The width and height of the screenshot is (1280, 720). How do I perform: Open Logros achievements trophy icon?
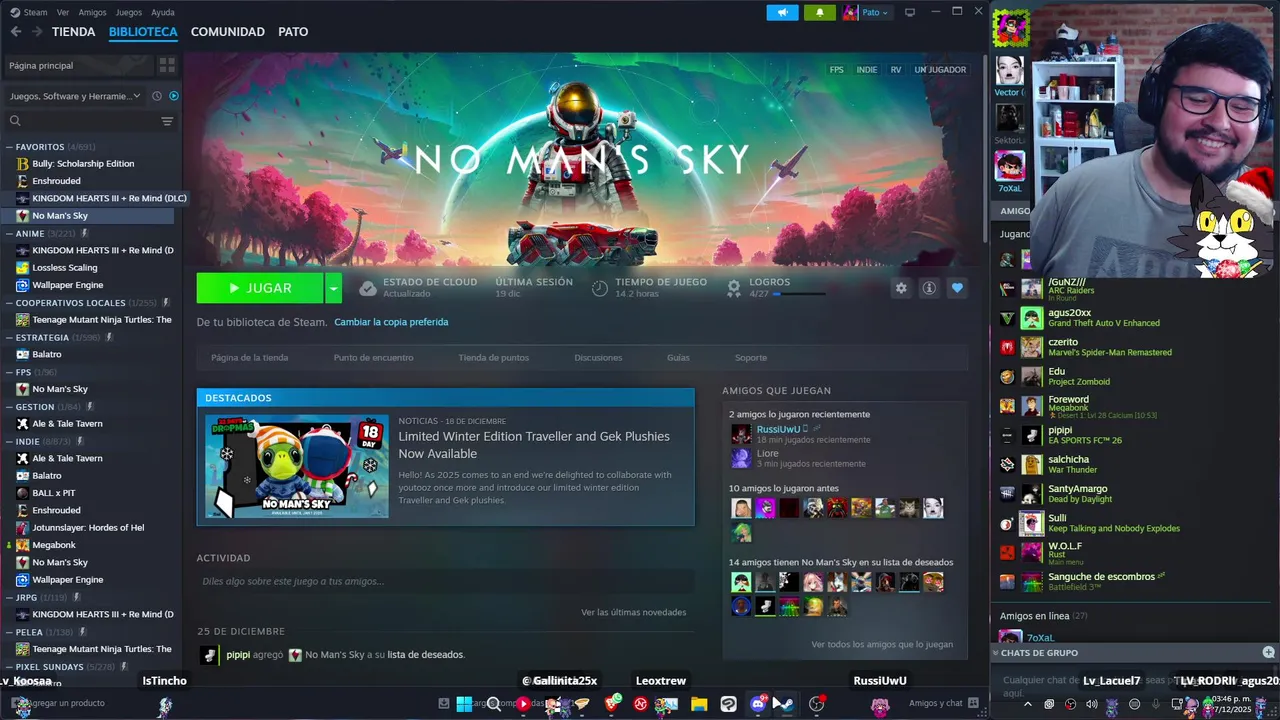pos(734,288)
